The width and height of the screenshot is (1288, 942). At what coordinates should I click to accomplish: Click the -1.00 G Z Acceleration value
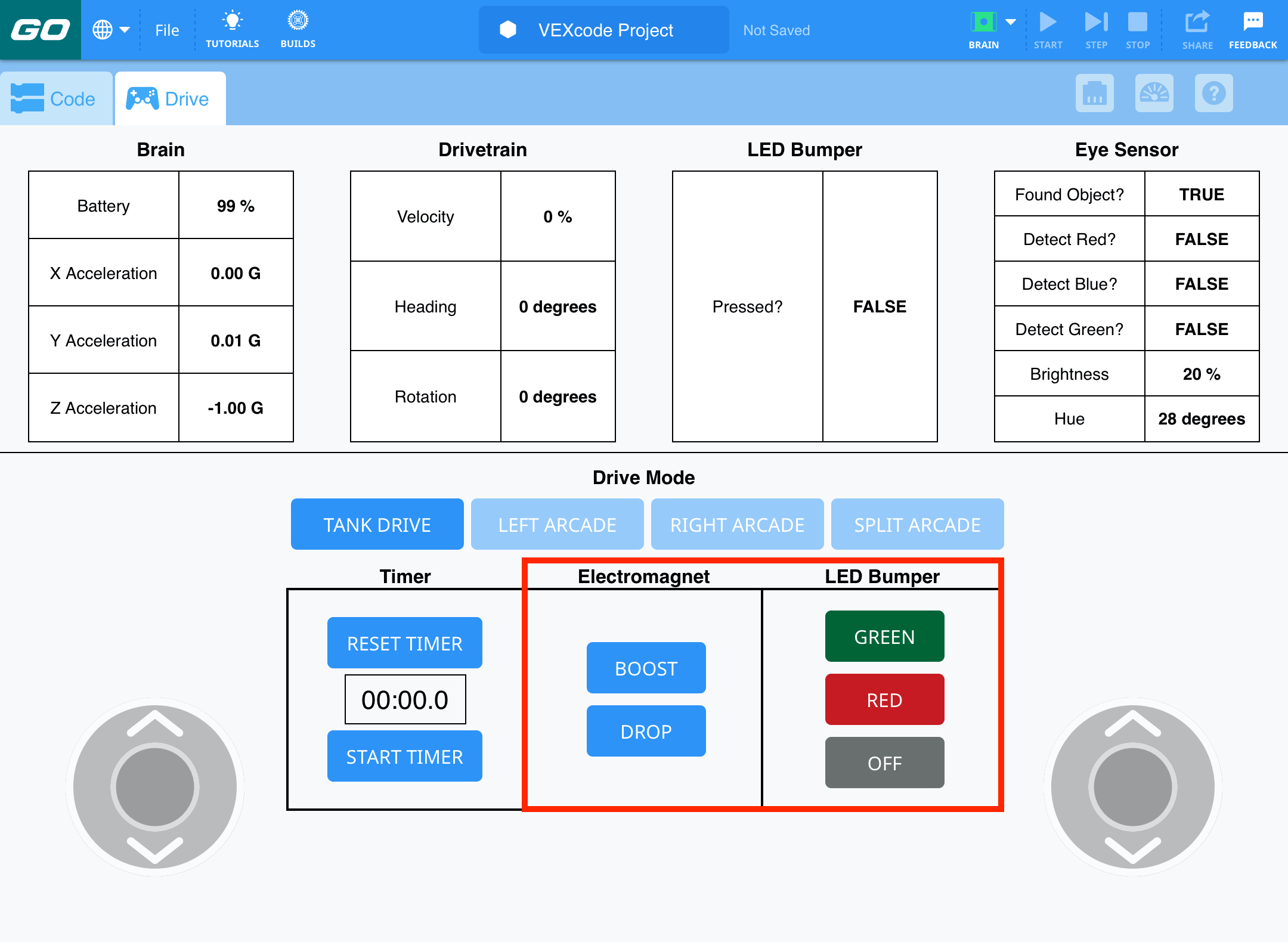[236, 408]
